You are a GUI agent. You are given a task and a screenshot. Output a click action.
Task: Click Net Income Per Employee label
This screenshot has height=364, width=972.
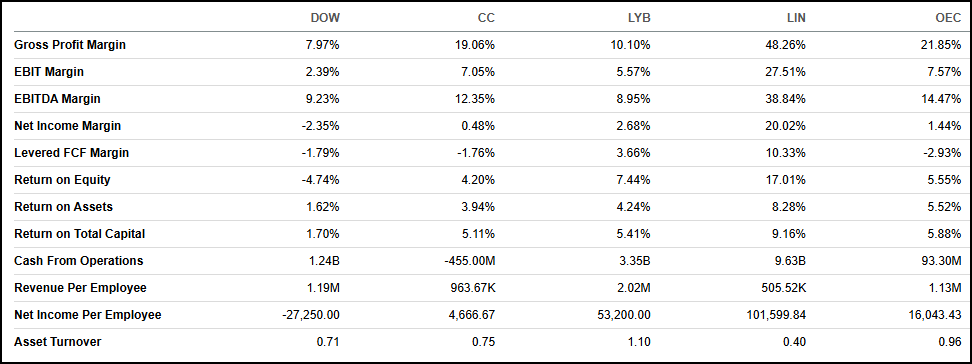[88, 315]
